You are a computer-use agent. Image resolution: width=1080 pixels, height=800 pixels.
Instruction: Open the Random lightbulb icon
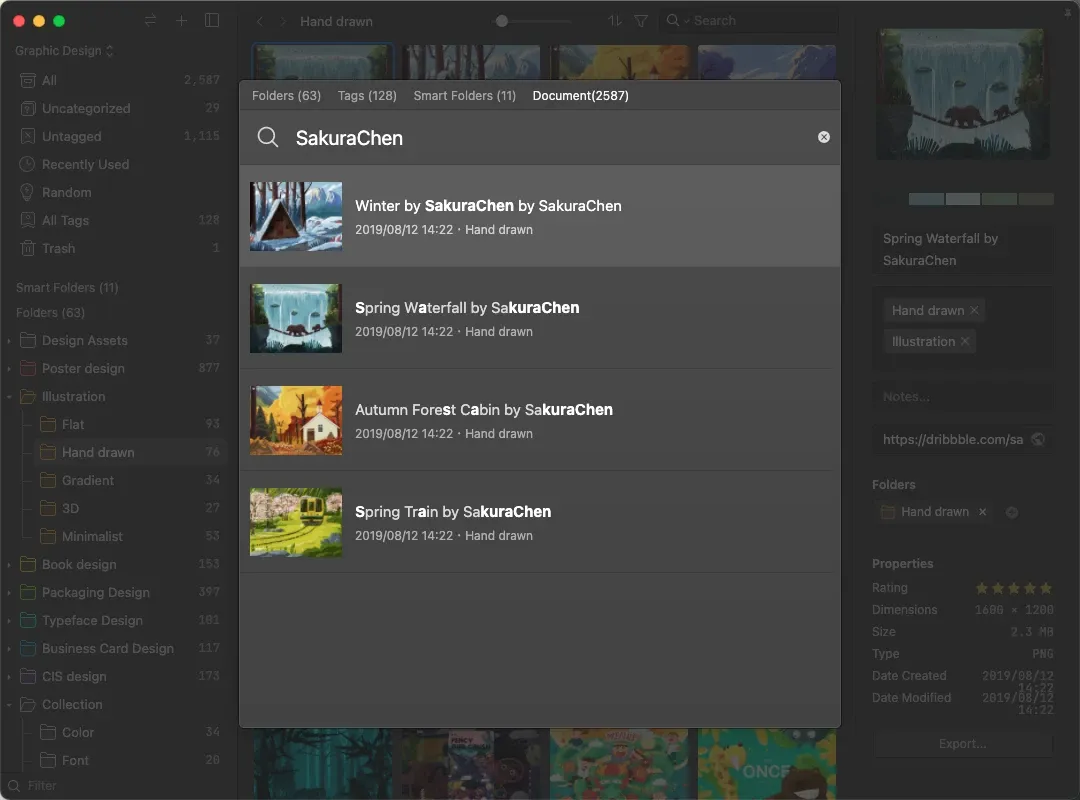[28, 192]
